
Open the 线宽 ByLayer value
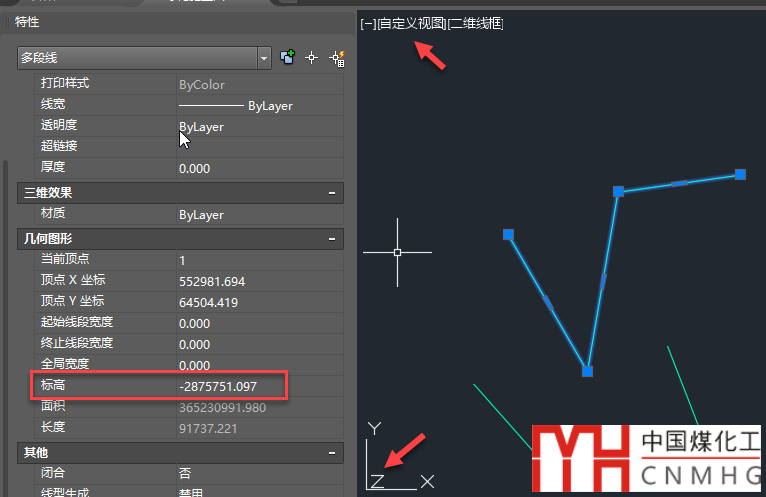[260, 106]
